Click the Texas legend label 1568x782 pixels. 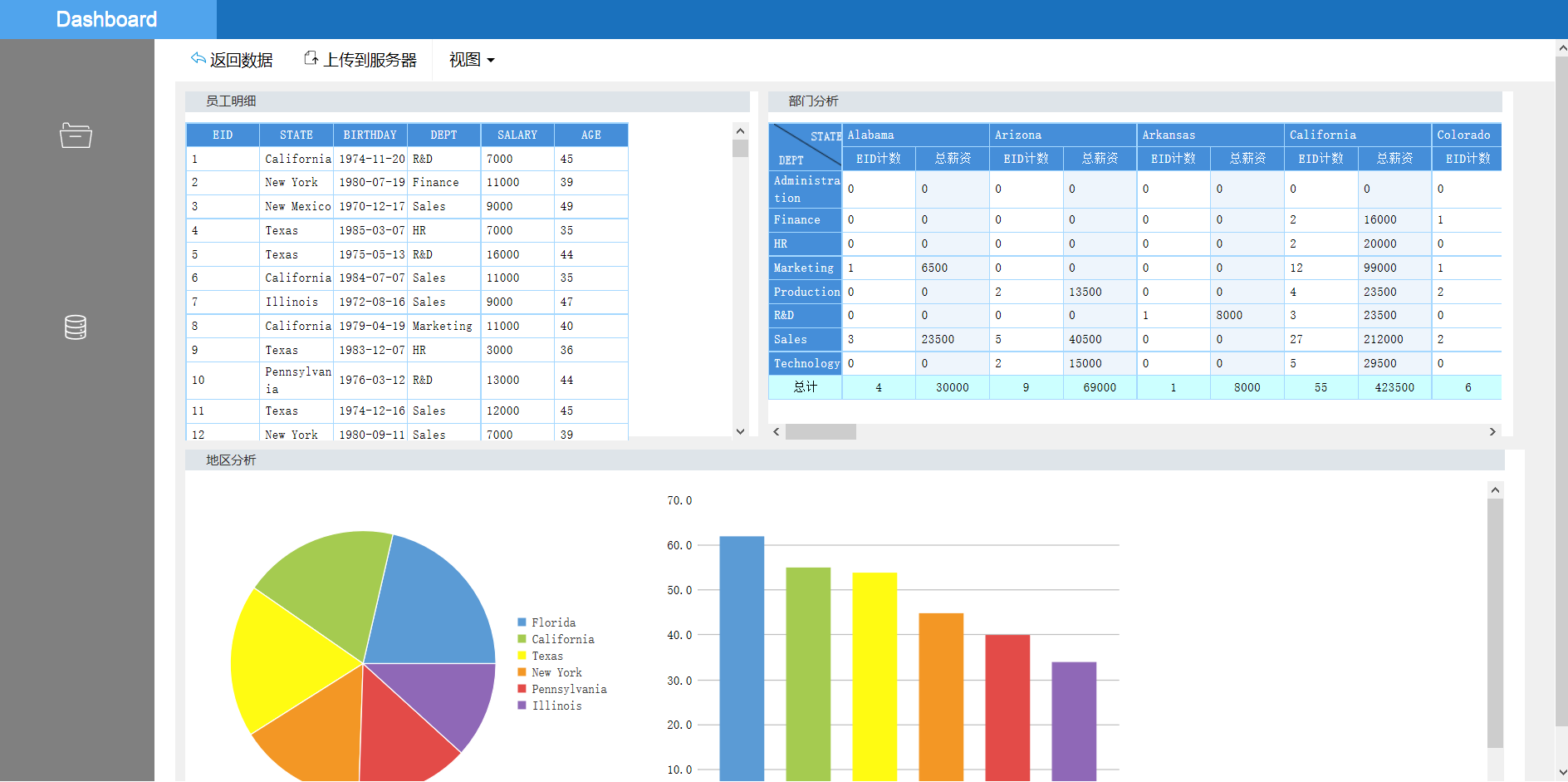547,656
